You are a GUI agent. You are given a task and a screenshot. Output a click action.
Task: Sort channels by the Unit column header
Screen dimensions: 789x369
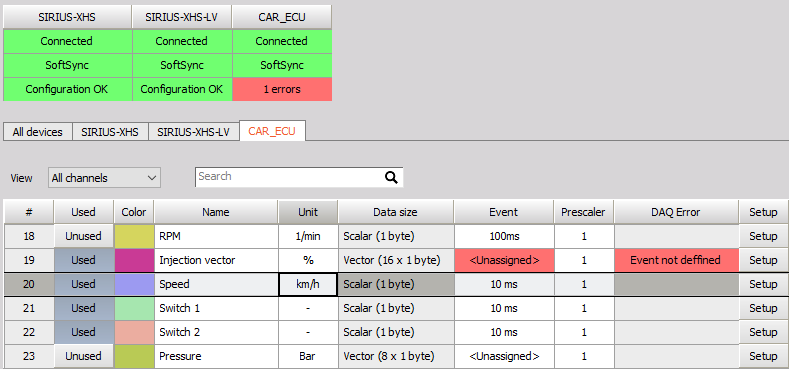(x=308, y=212)
